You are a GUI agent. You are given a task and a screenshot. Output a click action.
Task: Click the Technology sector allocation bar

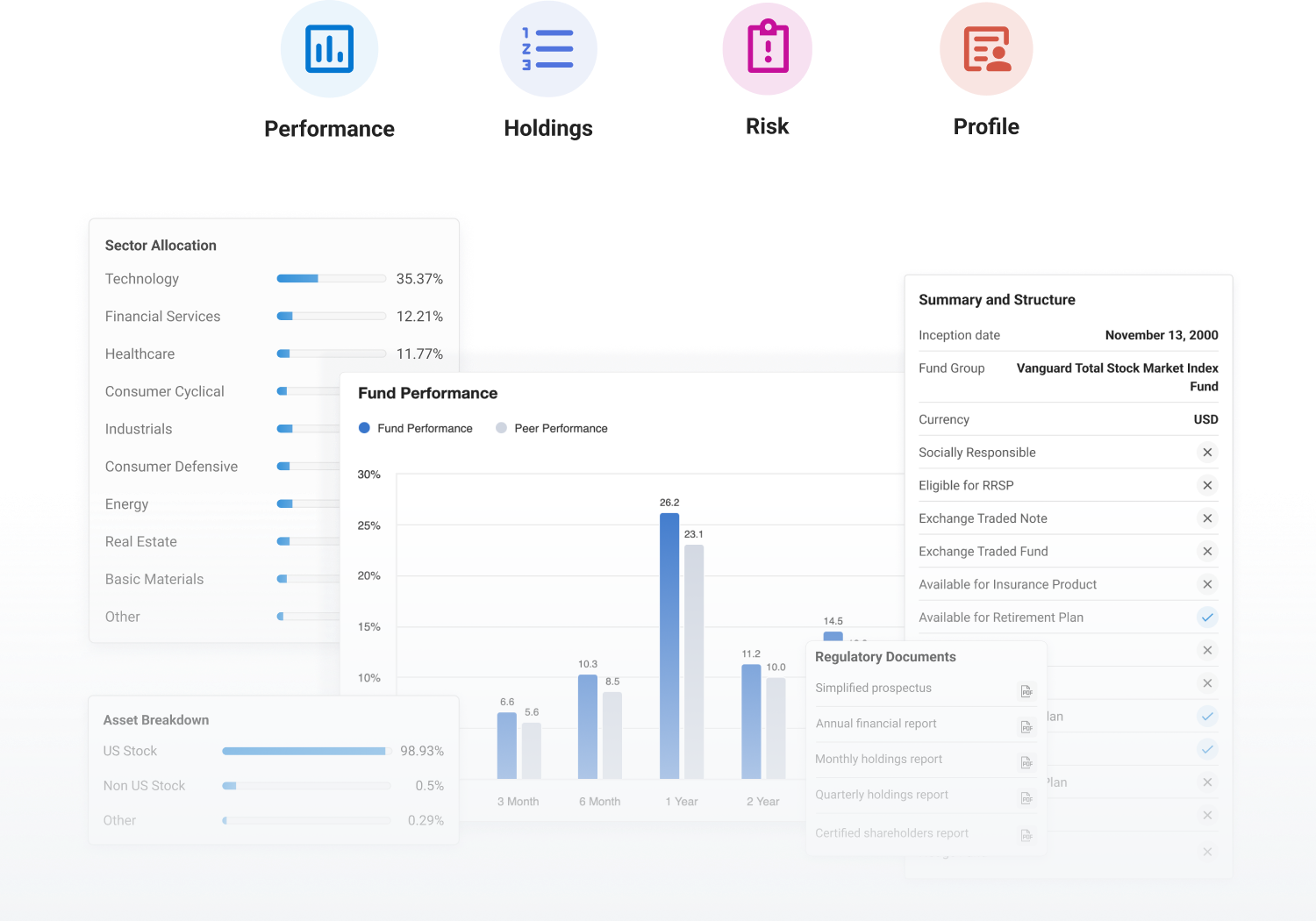(331, 279)
